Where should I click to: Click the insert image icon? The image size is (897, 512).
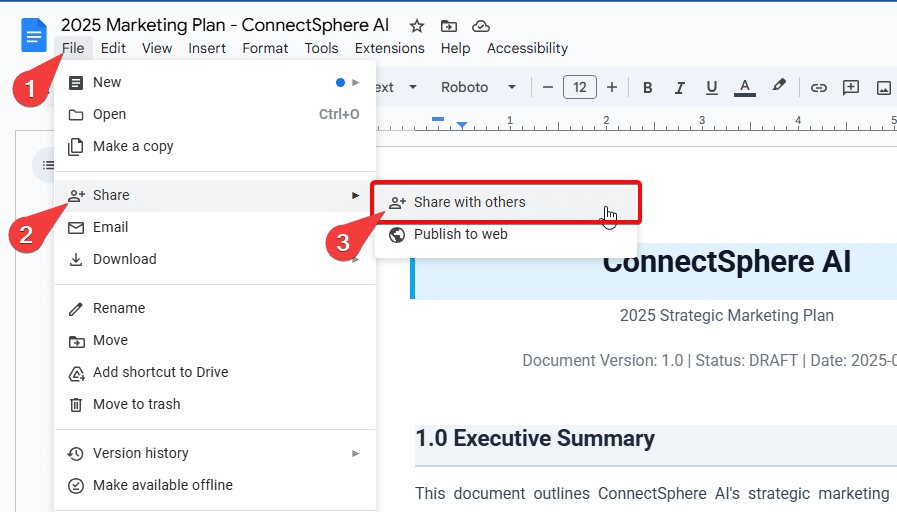[x=883, y=88]
